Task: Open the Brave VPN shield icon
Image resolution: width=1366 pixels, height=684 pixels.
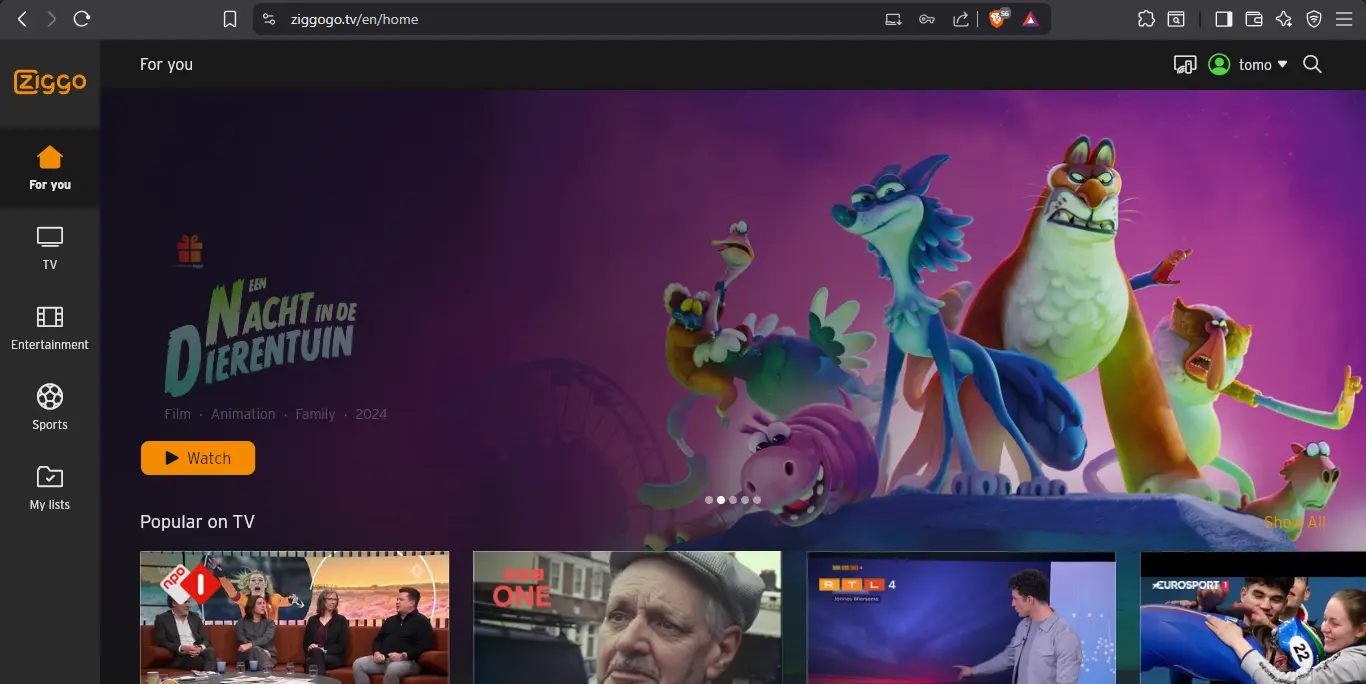Action: tap(1315, 19)
